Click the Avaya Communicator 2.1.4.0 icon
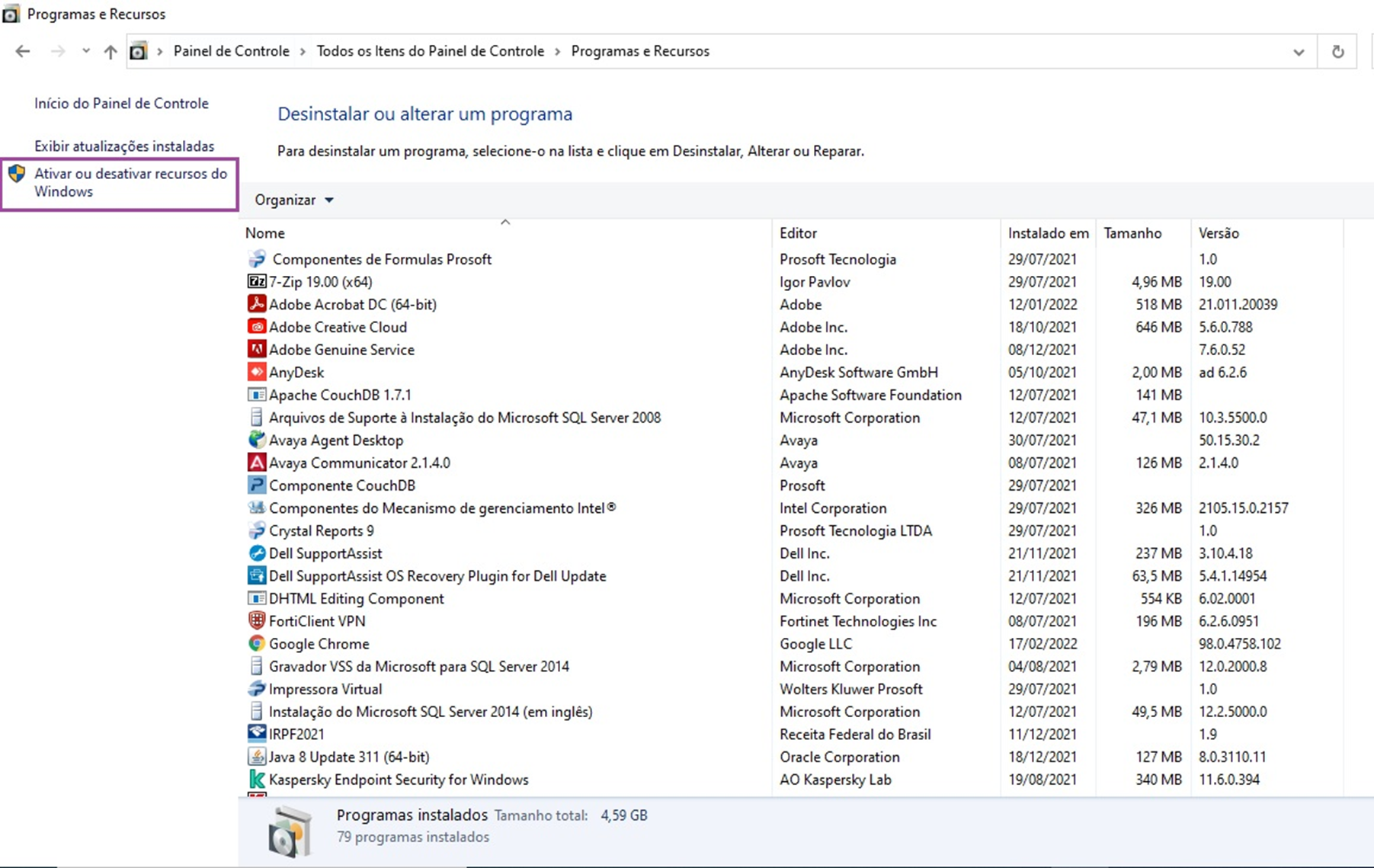Image resolution: width=1374 pixels, height=868 pixels. pyautogui.click(x=257, y=463)
